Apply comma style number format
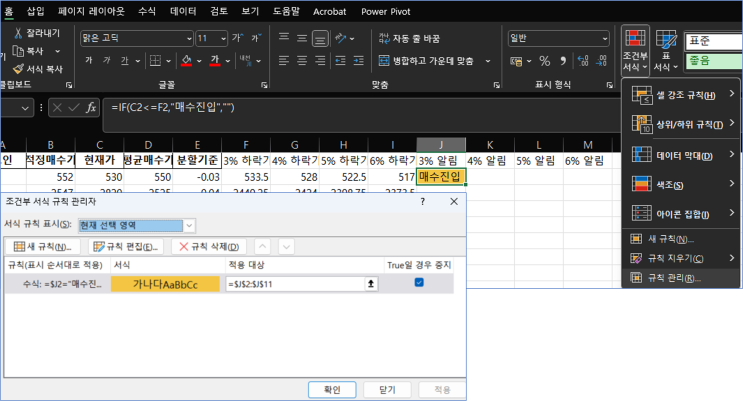Screen dimensions: 743x401 [x=563, y=61]
